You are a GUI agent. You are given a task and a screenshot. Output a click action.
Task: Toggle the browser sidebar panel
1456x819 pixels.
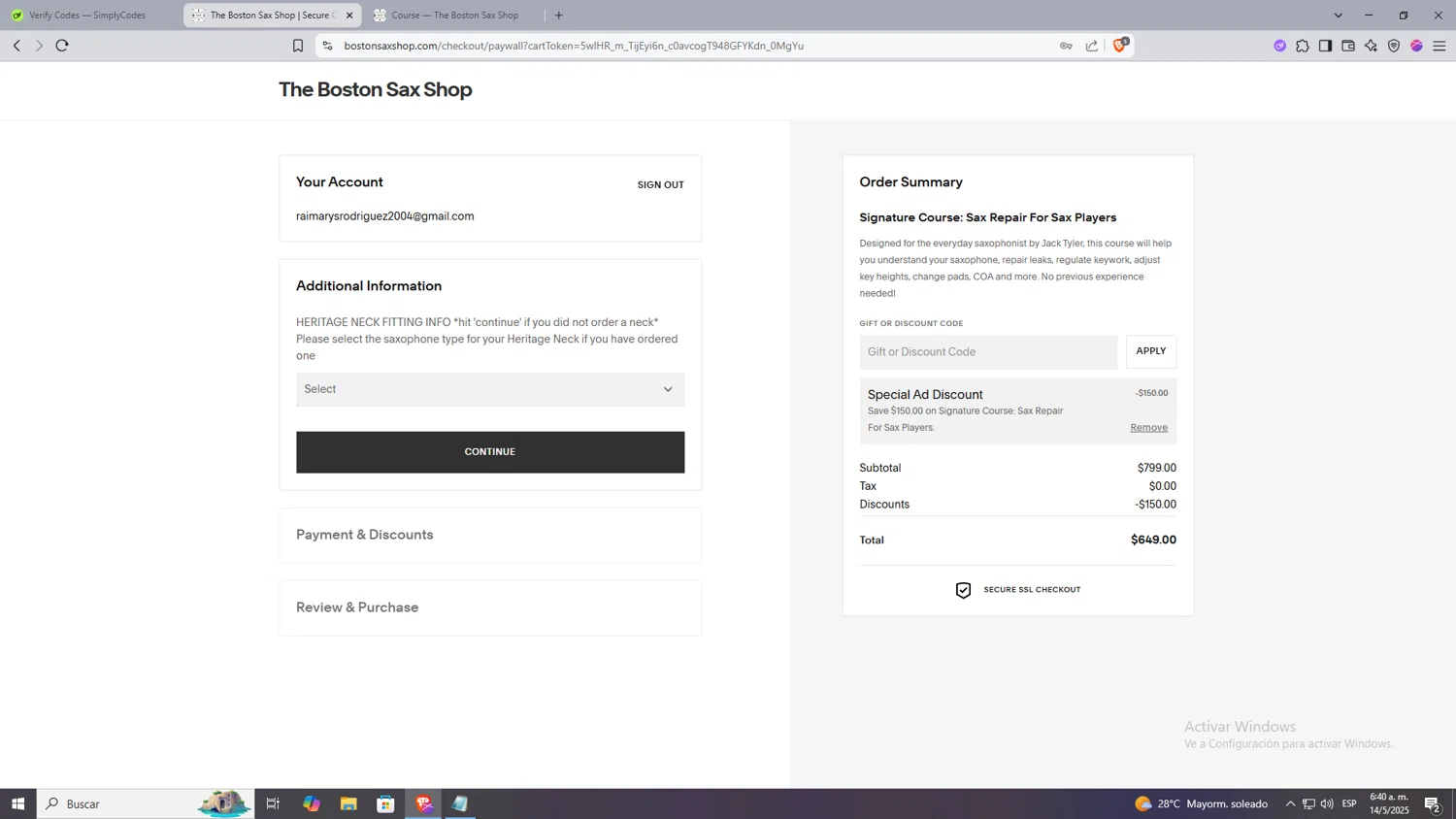[x=1325, y=46]
